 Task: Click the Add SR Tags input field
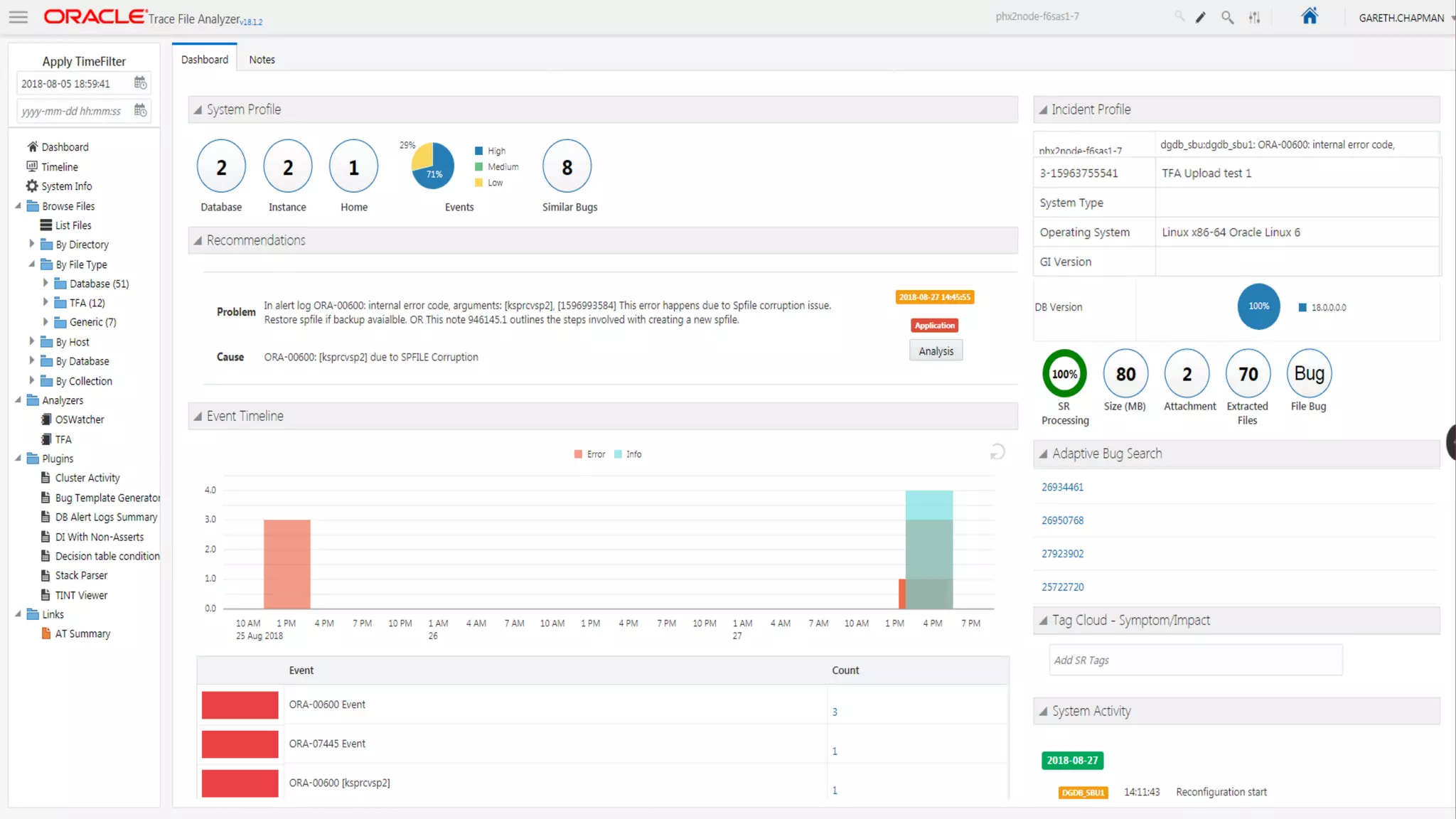(x=1195, y=660)
